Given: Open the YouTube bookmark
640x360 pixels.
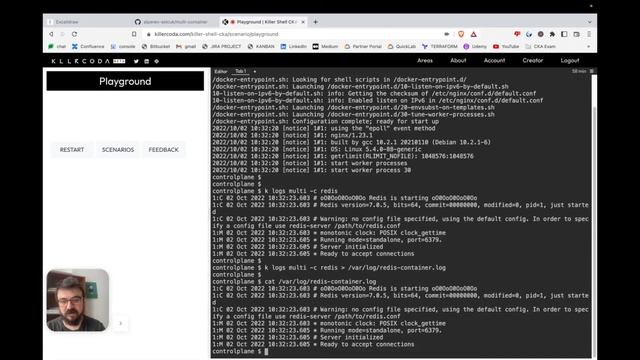Looking at the screenshot, I should (x=506, y=47).
